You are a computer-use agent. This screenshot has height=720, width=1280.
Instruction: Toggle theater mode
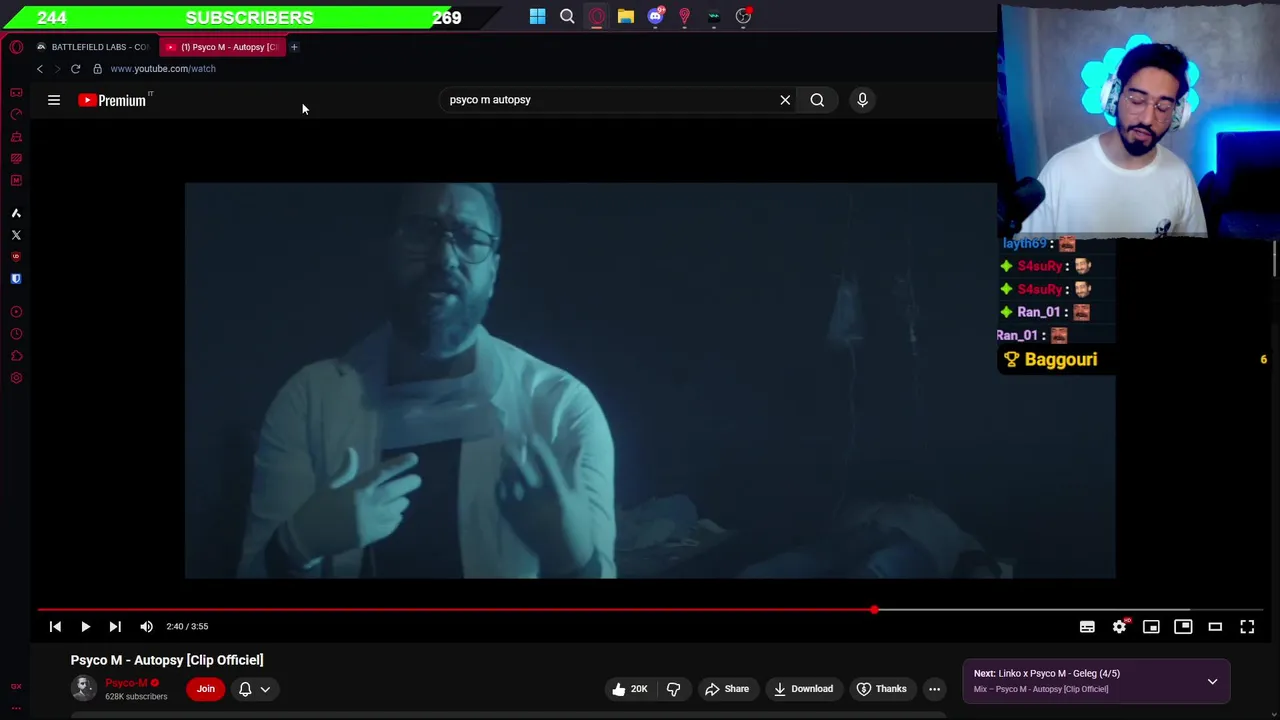[1215, 626]
